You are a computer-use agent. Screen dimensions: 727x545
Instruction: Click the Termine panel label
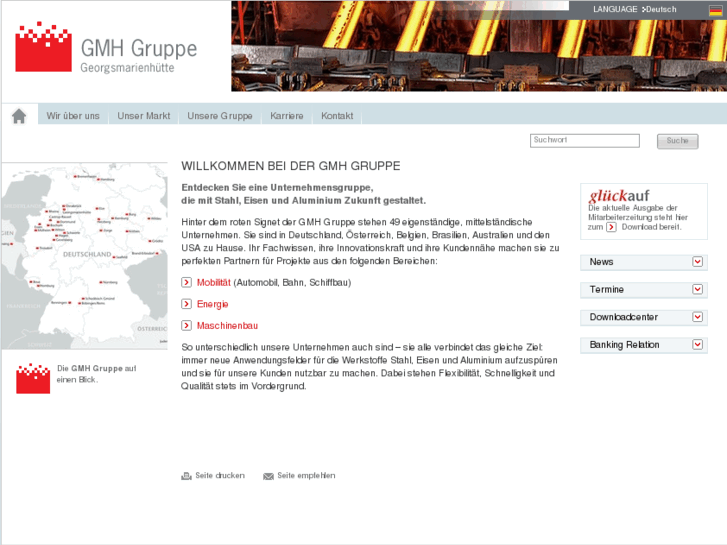tap(606, 289)
